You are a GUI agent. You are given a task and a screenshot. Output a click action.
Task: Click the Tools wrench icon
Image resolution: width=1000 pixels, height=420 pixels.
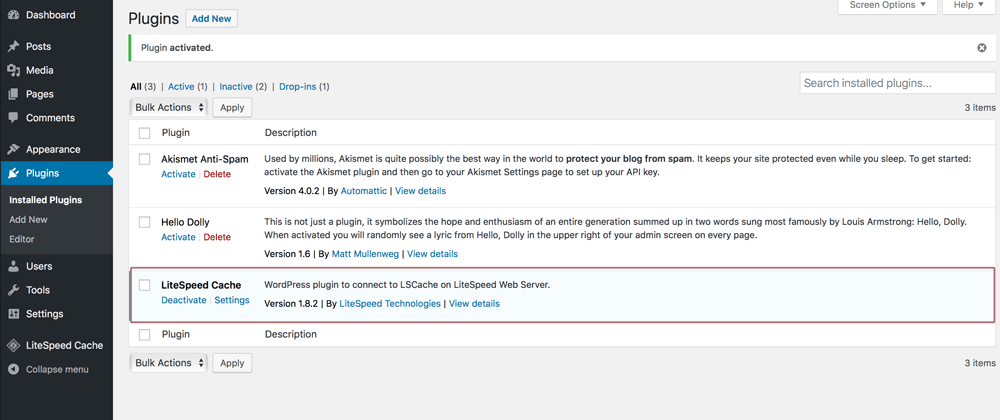13,290
